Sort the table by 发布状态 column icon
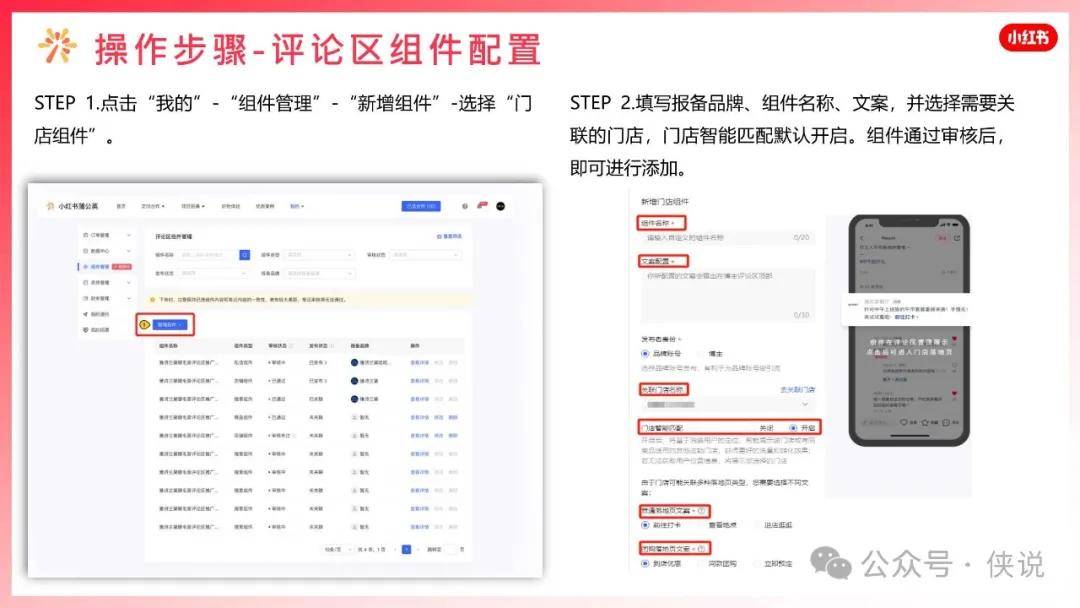 point(331,346)
